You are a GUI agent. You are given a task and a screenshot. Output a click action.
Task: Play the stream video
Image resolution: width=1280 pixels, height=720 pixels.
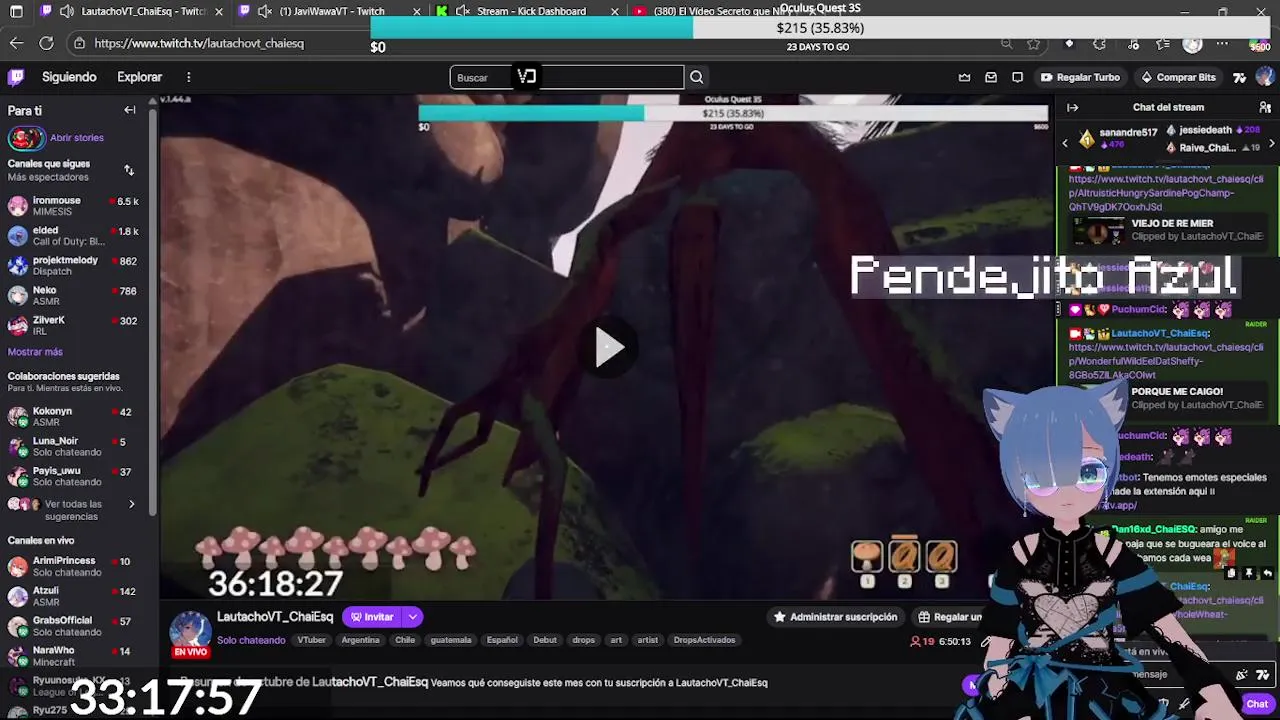click(608, 348)
